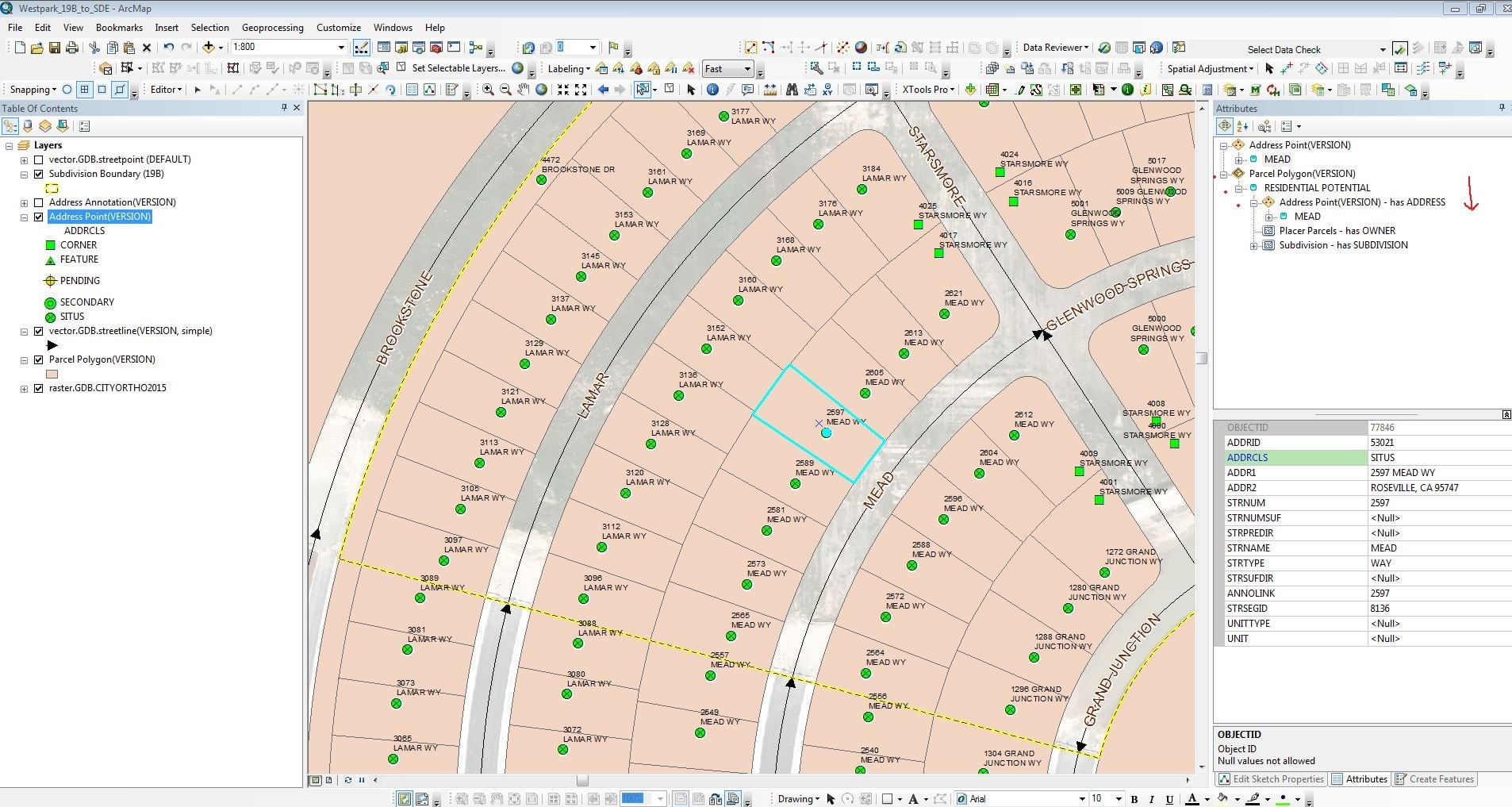This screenshot has width=1512, height=807.
Task: Switch to Create Features tab
Action: pyautogui.click(x=1434, y=779)
